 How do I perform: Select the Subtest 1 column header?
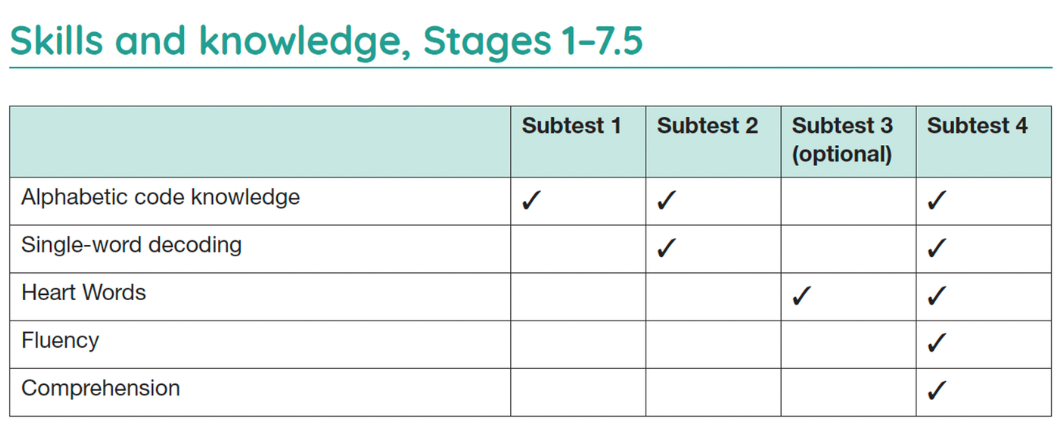pos(571,126)
